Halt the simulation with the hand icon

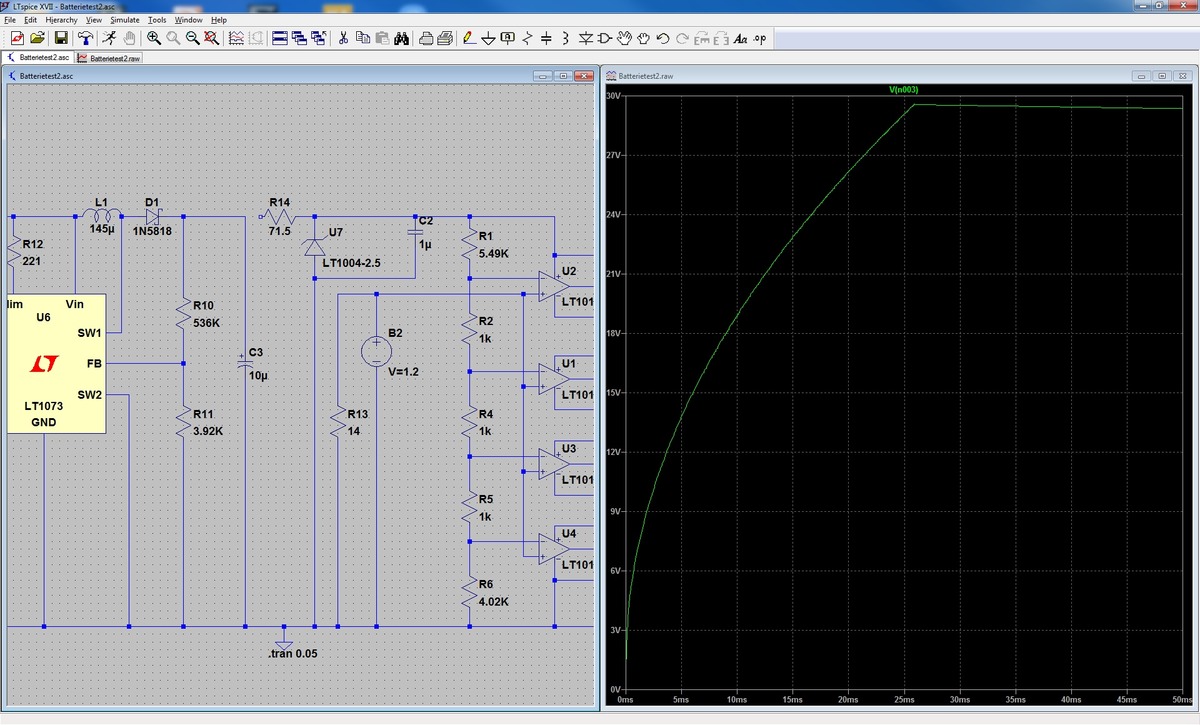tap(129, 38)
